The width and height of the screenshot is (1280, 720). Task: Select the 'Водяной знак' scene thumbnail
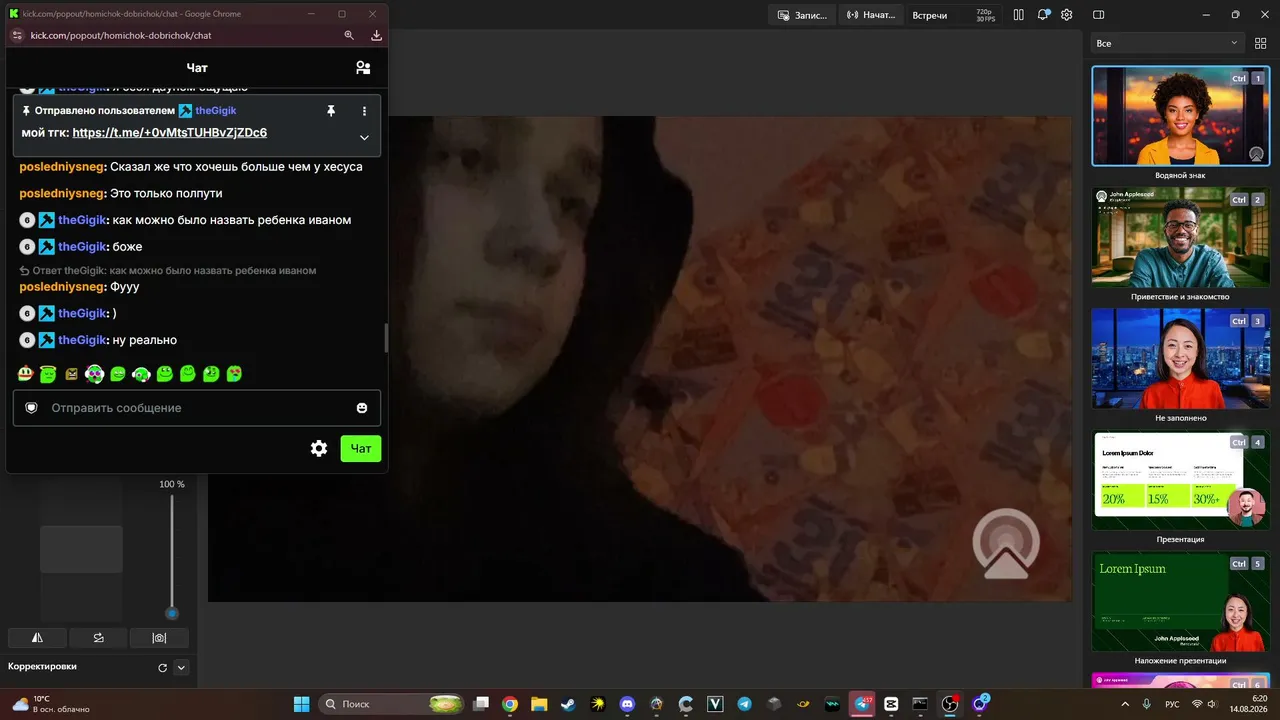(x=1180, y=116)
